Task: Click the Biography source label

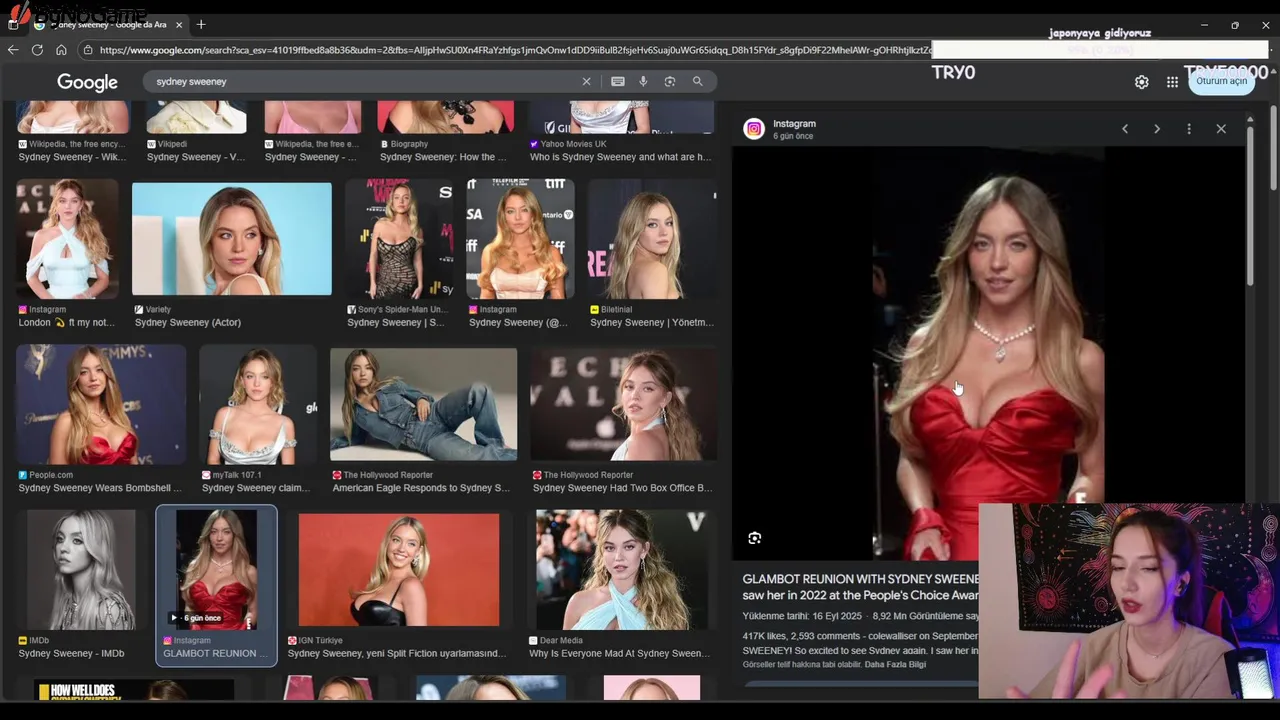Action: [409, 144]
